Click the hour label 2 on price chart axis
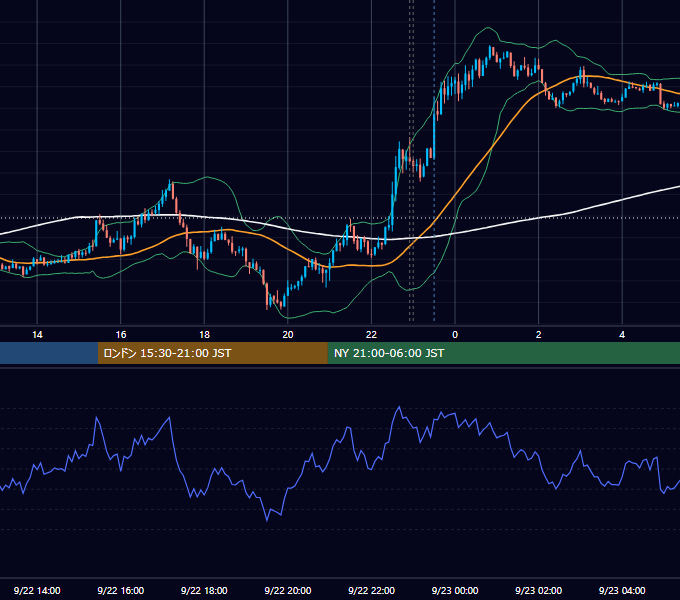Screen dimensions: 680x600 click(539, 335)
